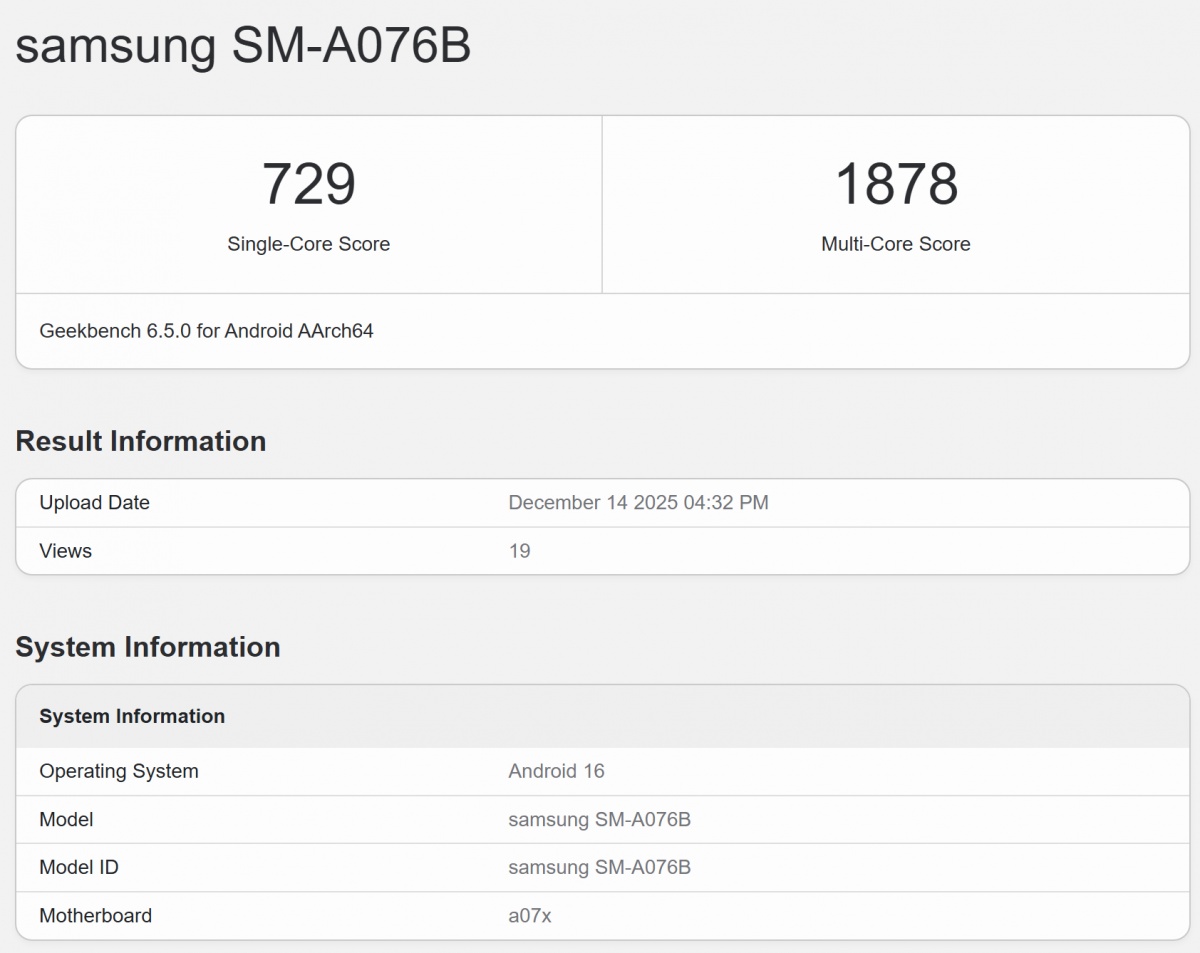Click the Model row label
This screenshot has height=953, width=1200.
pyautogui.click(x=66, y=820)
